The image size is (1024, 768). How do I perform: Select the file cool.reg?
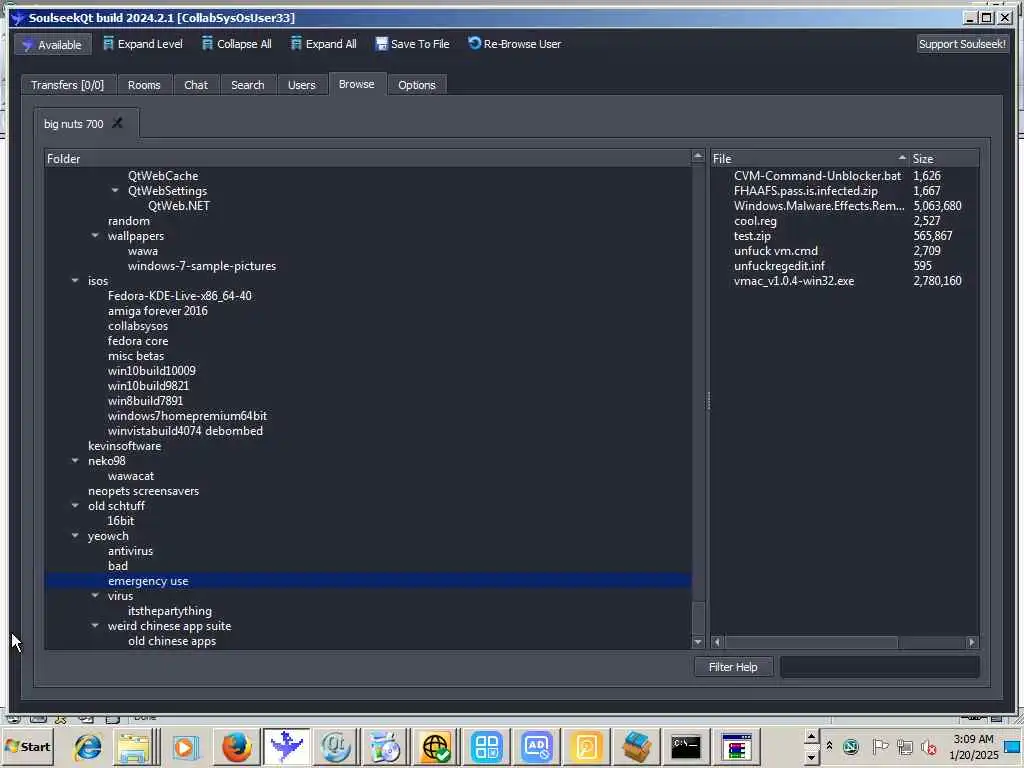point(756,221)
